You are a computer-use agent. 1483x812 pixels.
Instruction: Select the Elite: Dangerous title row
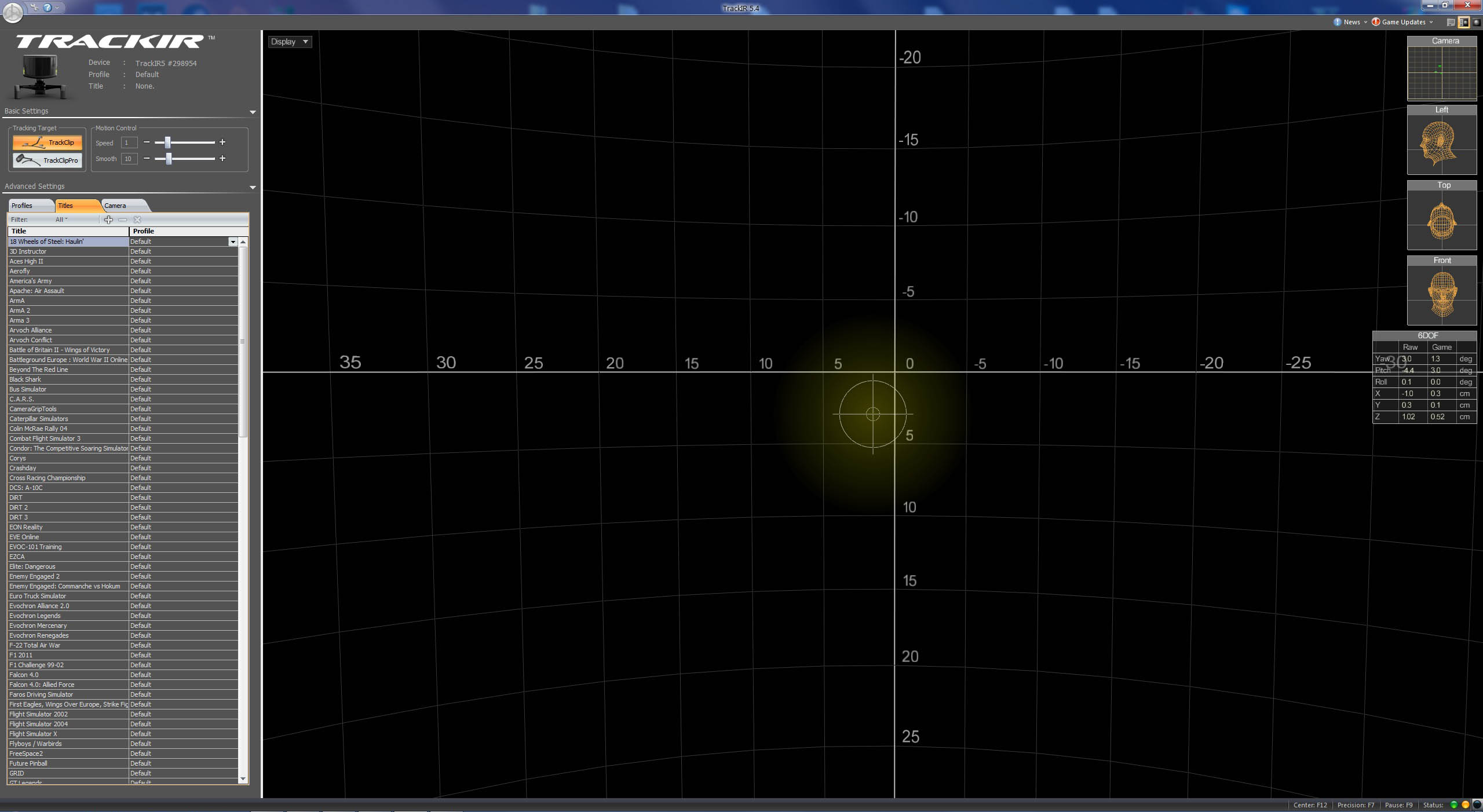(x=68, y=566)
